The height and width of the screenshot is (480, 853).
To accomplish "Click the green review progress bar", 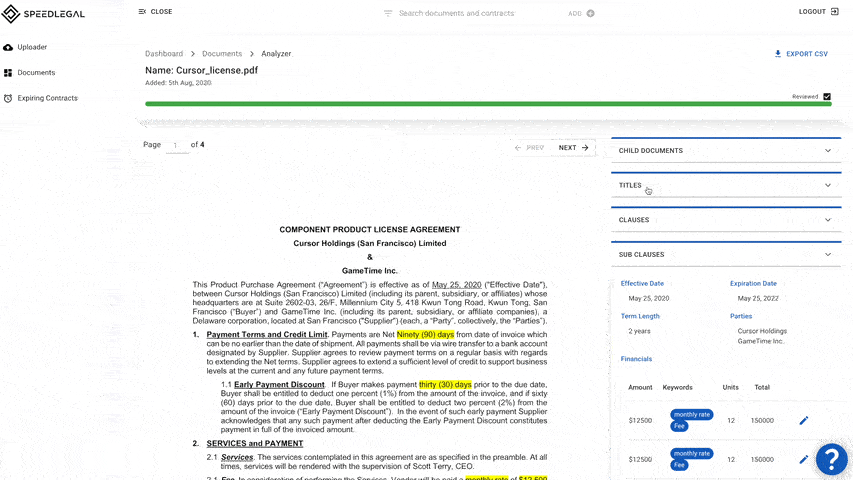I will point(488,104).
